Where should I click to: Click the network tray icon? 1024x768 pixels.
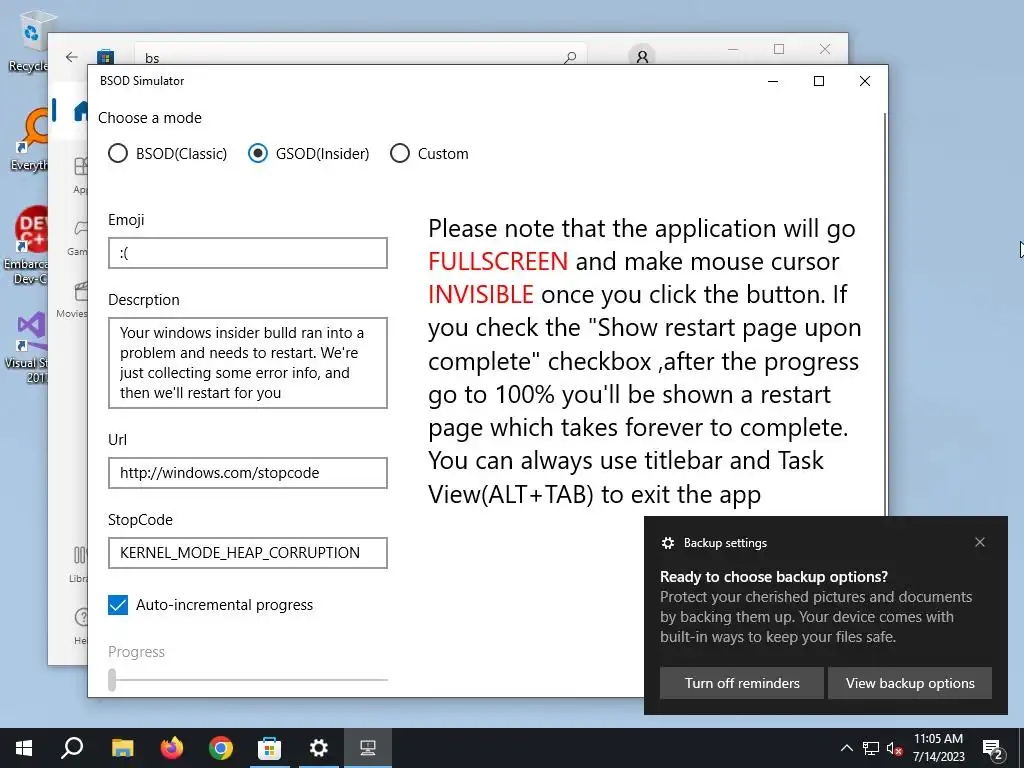coord(871,748)
